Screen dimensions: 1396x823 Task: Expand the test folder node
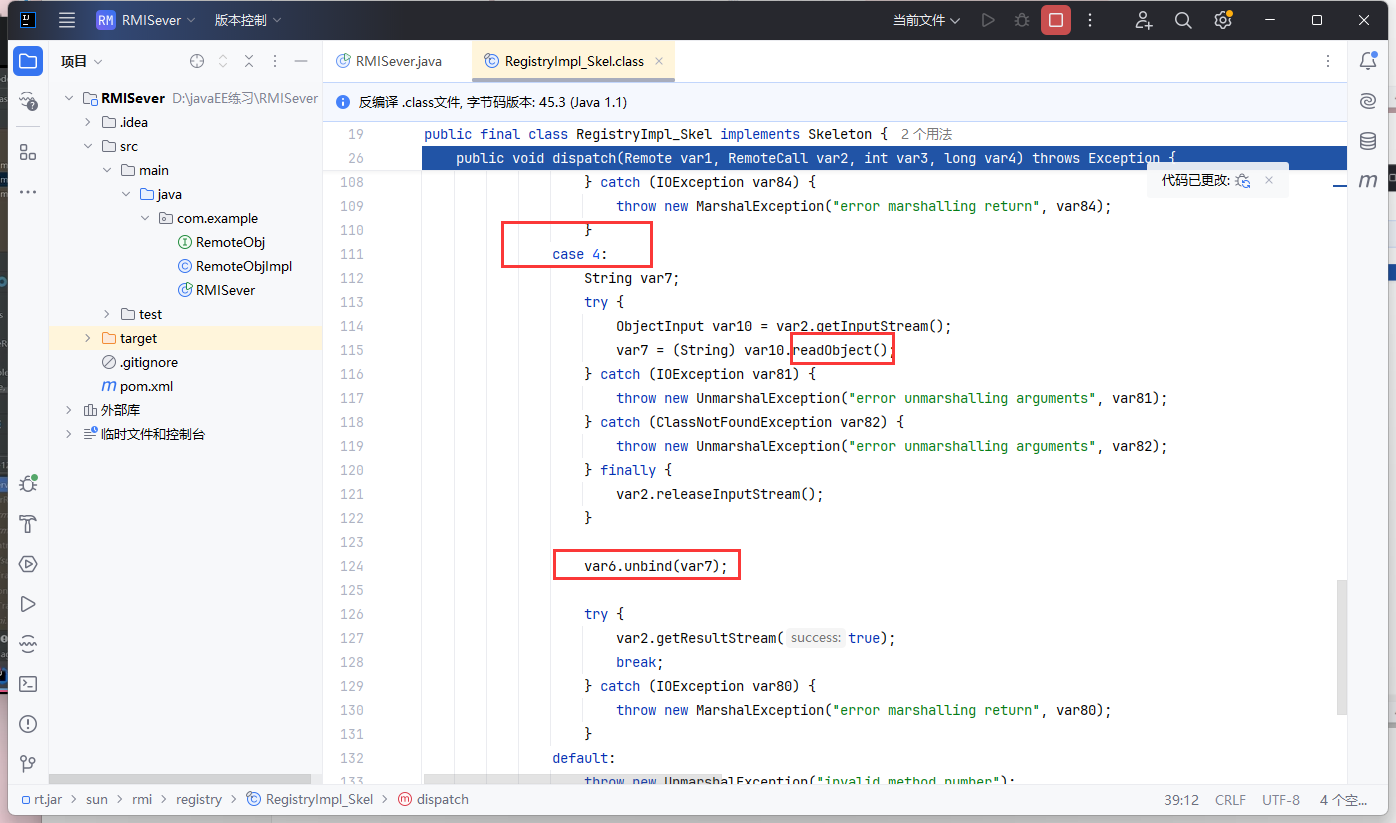click(x=107, y=314)
